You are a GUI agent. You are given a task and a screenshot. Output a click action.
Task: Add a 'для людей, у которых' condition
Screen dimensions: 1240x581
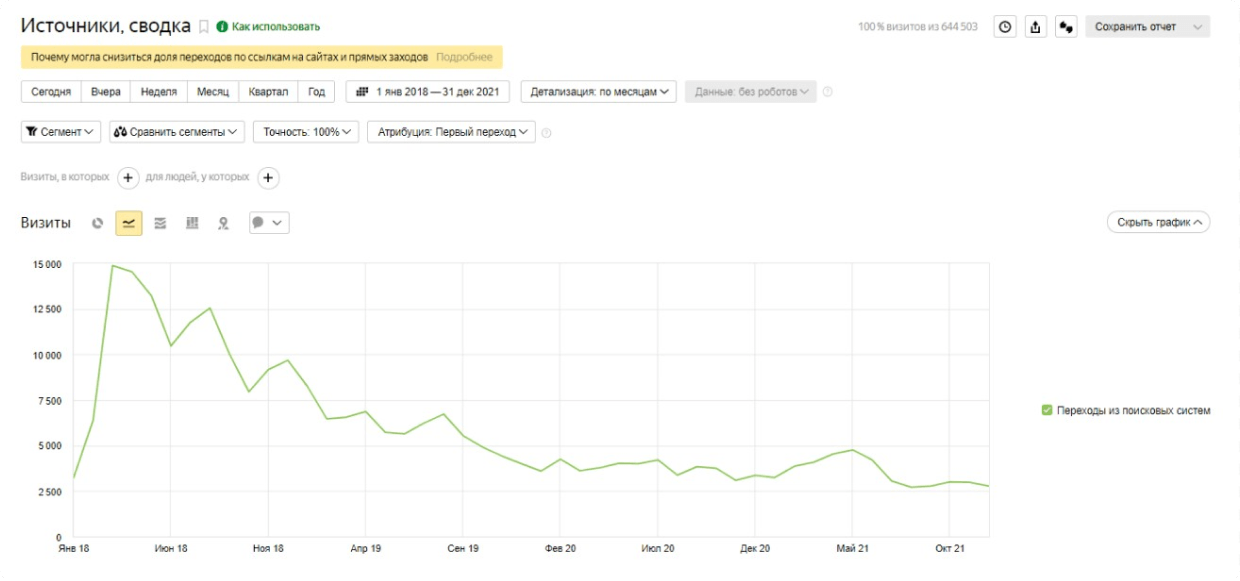coord(268,178)
